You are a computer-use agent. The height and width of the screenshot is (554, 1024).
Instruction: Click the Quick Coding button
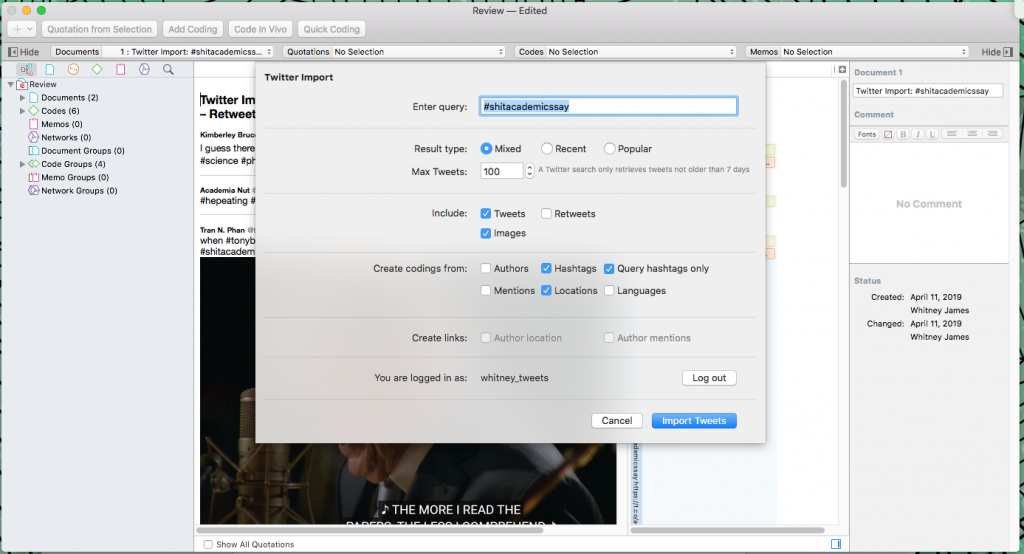(x=332, y=29)
